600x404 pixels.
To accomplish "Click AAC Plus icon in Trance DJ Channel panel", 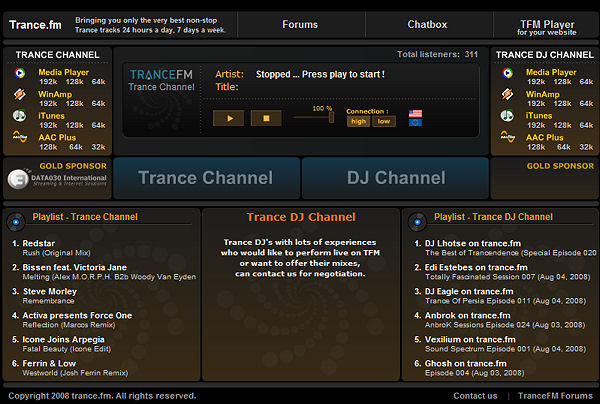I will click(507, 136).
